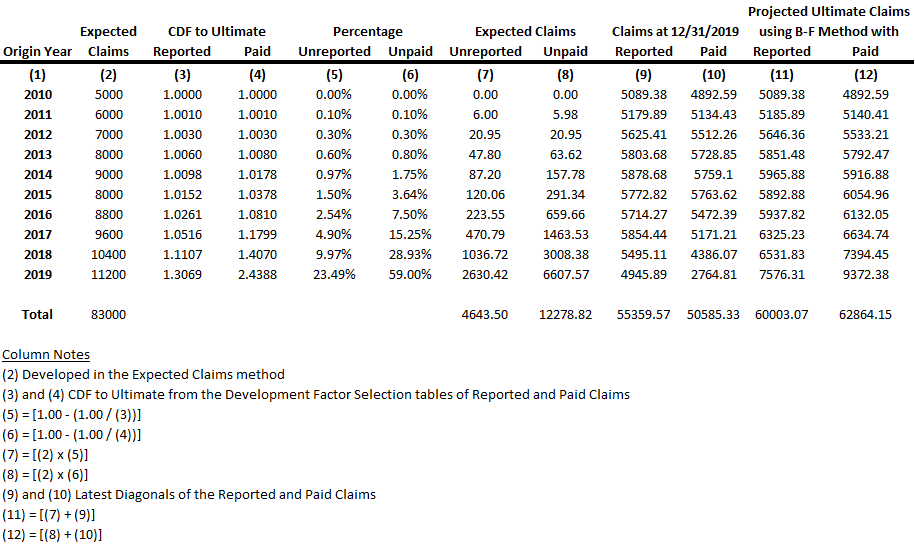This screenshot has height=545, width=915.
Task: Click the 2019 reported CDF value 1.3069
Action: [x=182, y=275]
